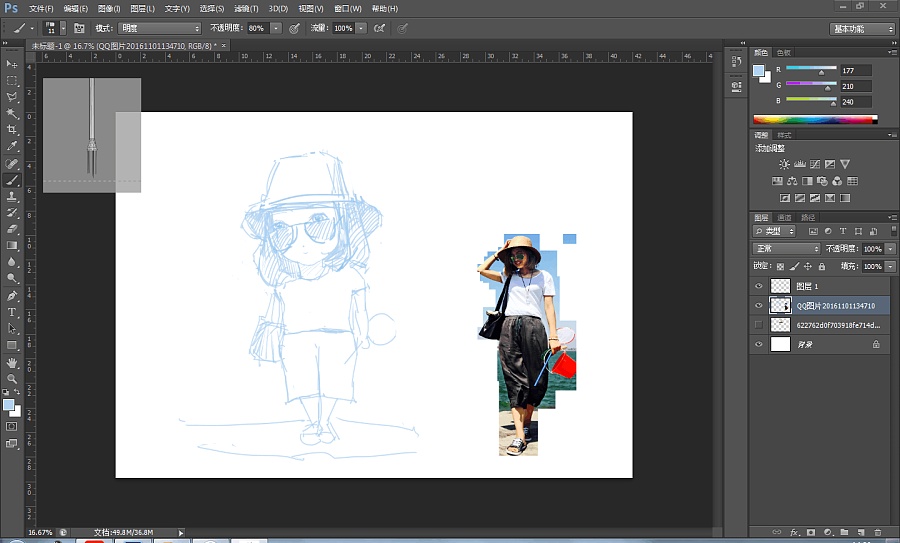
Task: Click the color spectrum ramp
Action: coord(815,119)
